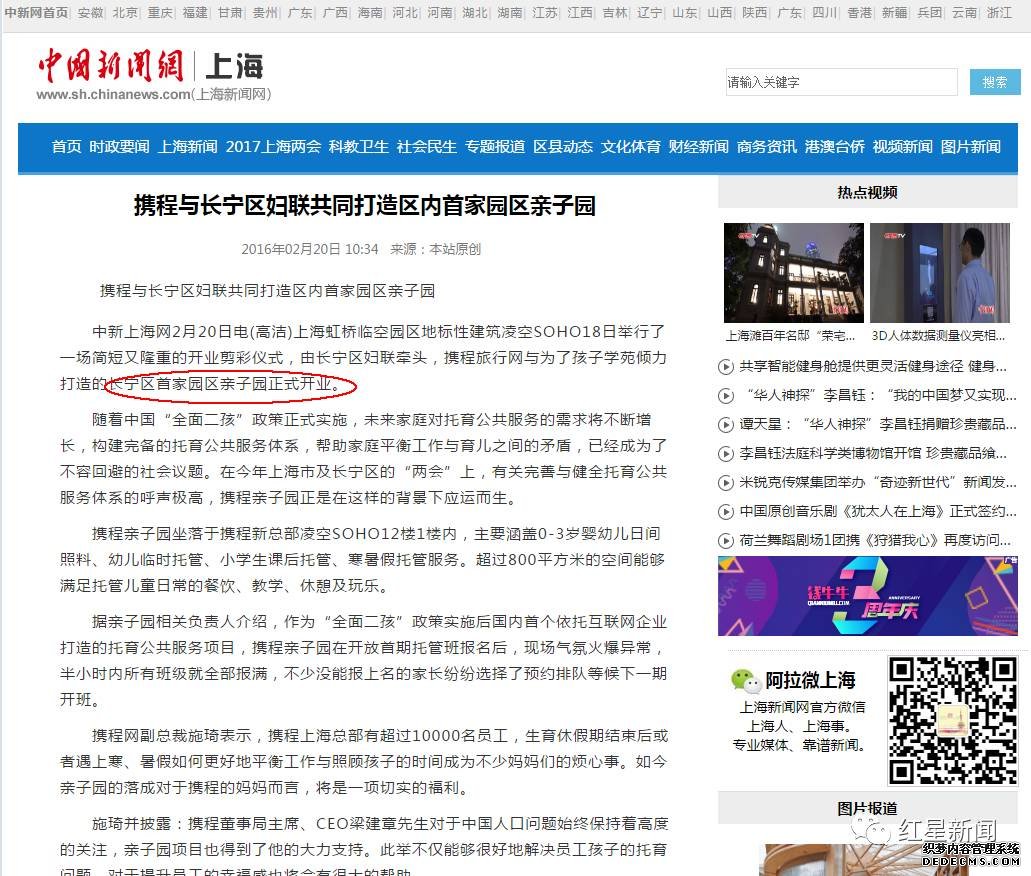
Task: Open 商务资讯 section
Action: click(767, 147)
